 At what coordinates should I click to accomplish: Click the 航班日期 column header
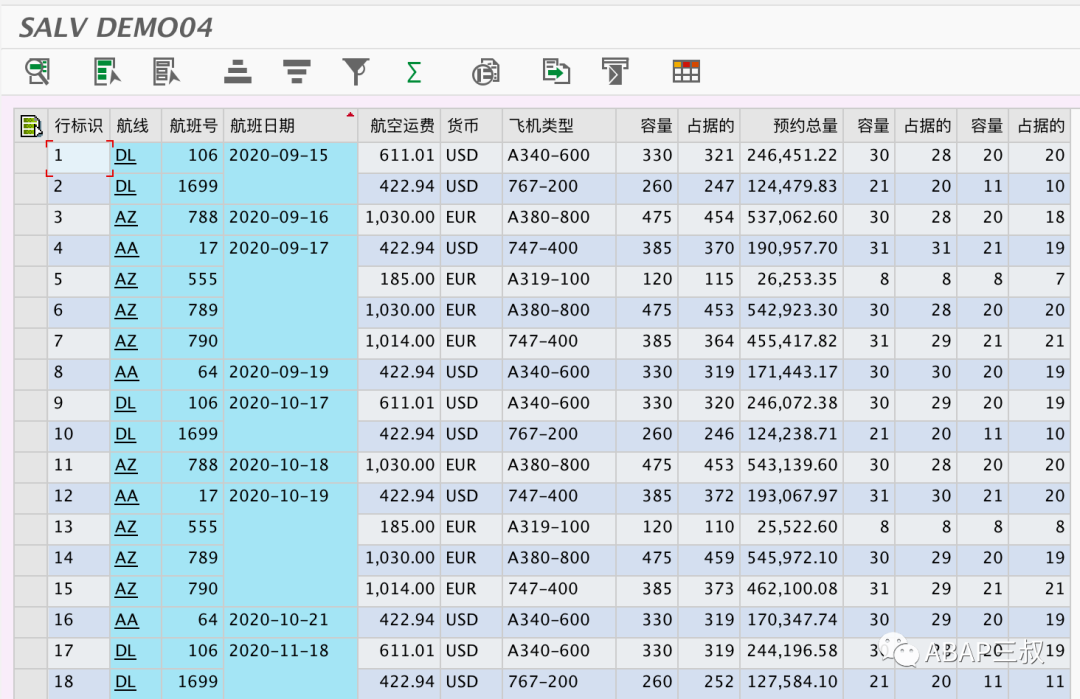pyautogui.click(x=262, y=126)
